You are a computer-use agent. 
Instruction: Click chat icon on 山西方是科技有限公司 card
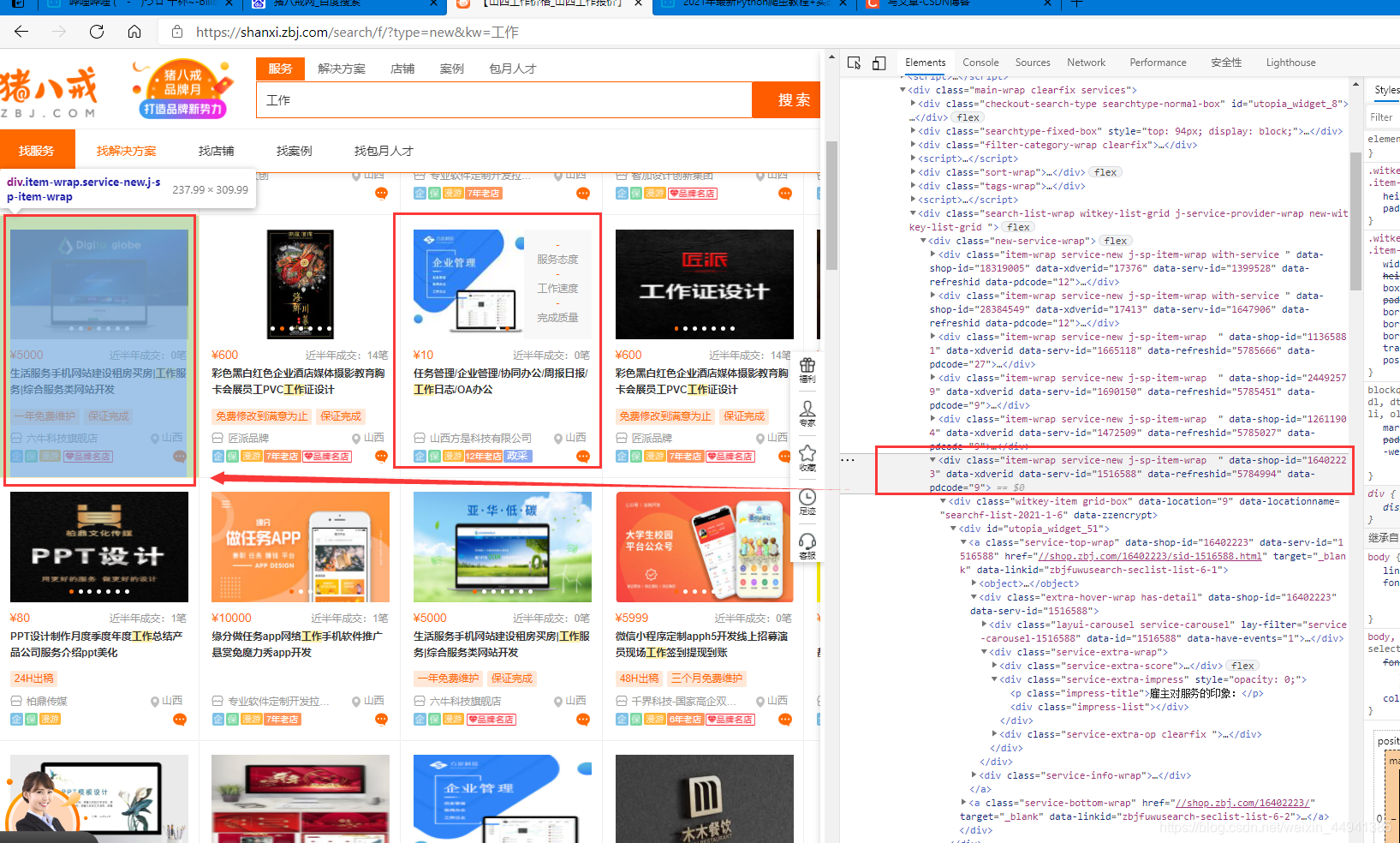point(583,457)
